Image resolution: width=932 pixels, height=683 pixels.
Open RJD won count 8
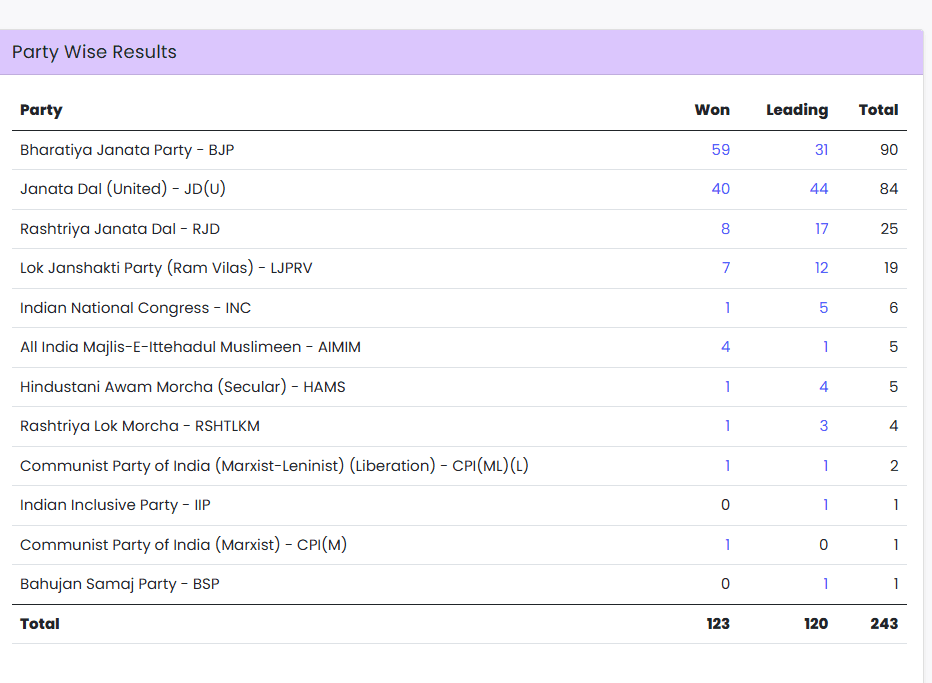(x=725, y=229)
